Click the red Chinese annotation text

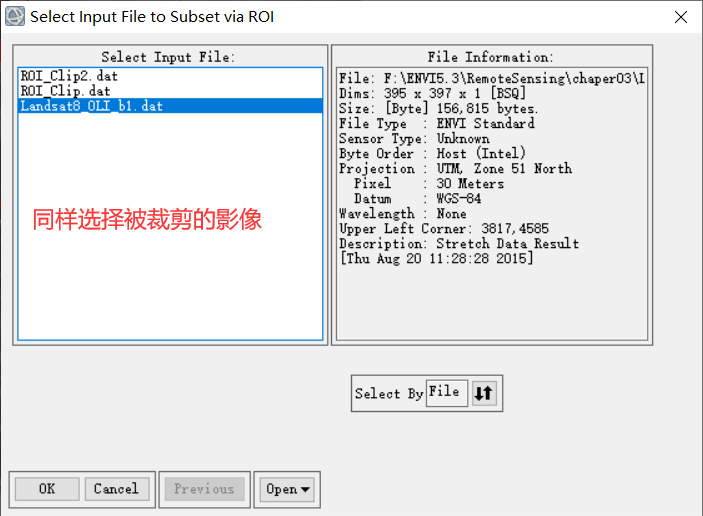point(147,219)
